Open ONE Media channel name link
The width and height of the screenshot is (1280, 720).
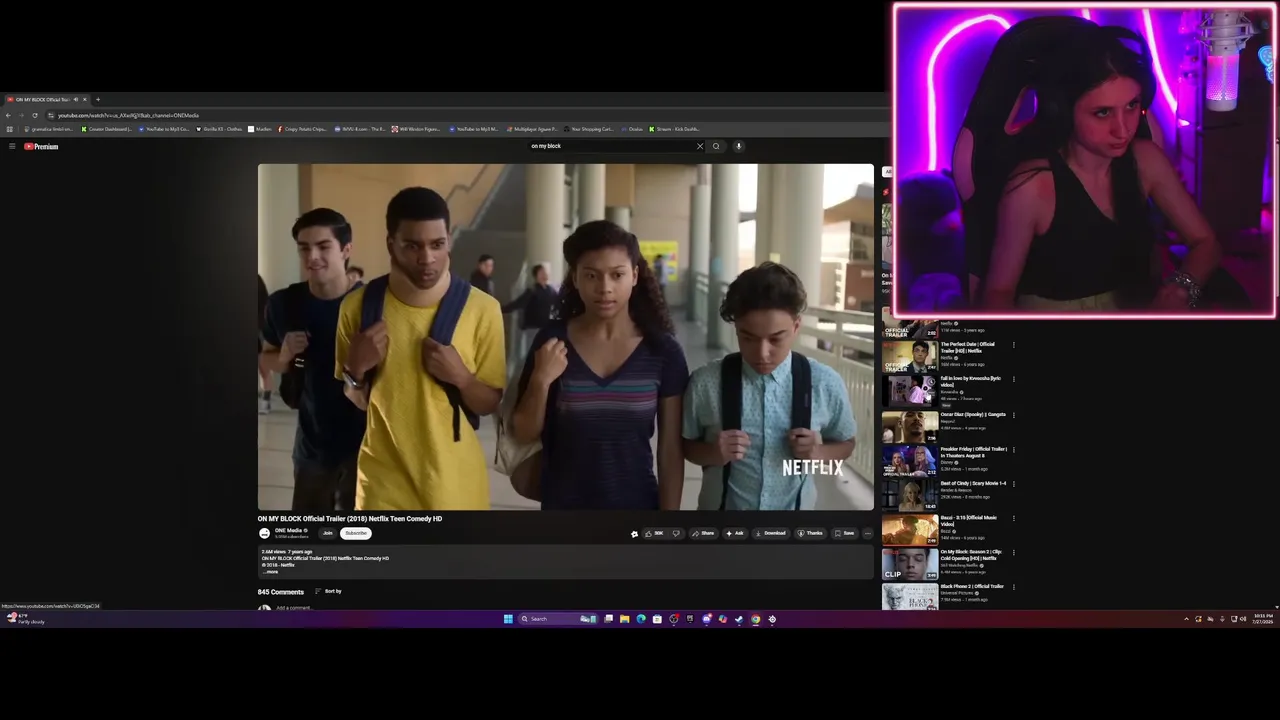(288, 531)
